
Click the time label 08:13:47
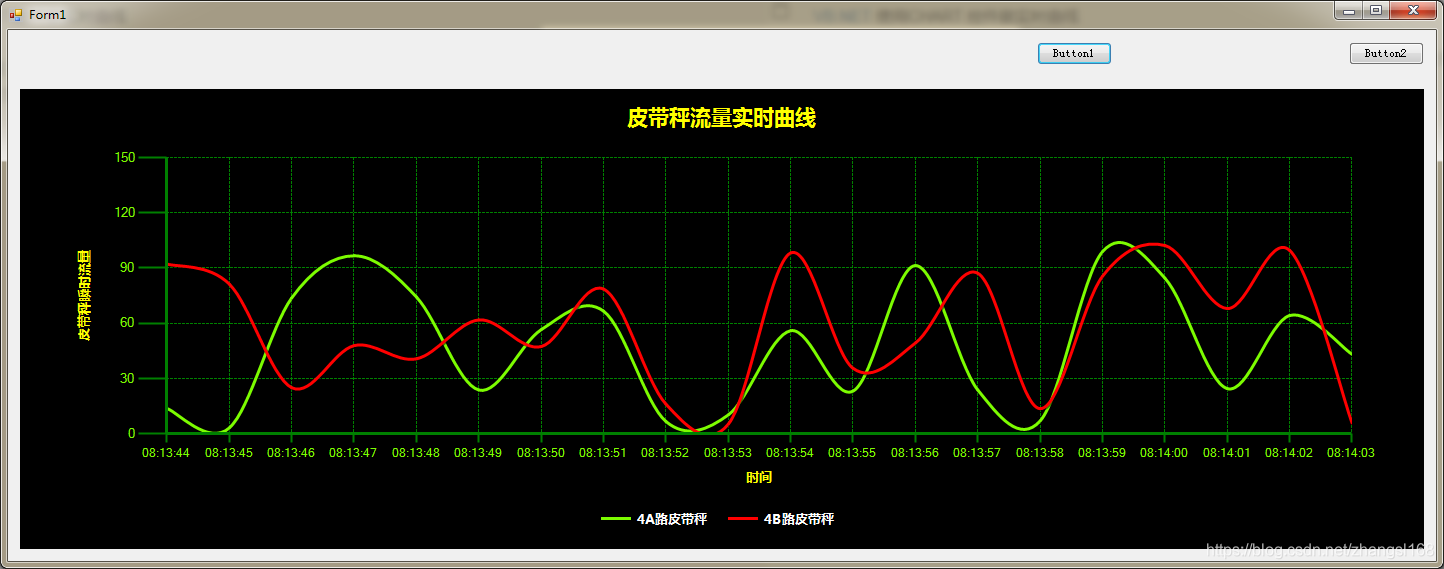tap(353, 453)
